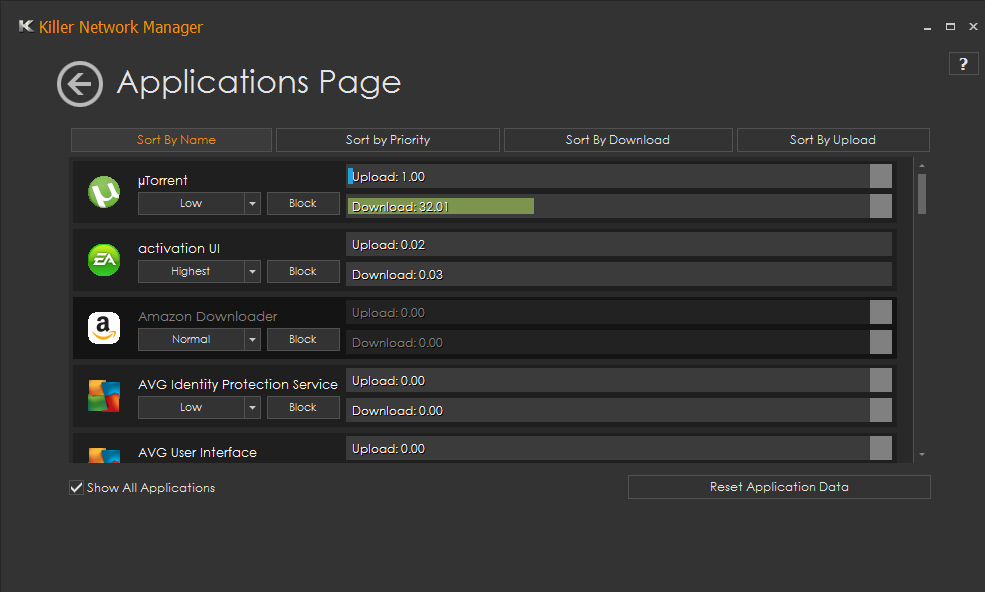This screenshot has width=985, height=592.
Task: Block AVG Identity Protection Service
Action: click(303, 408)
